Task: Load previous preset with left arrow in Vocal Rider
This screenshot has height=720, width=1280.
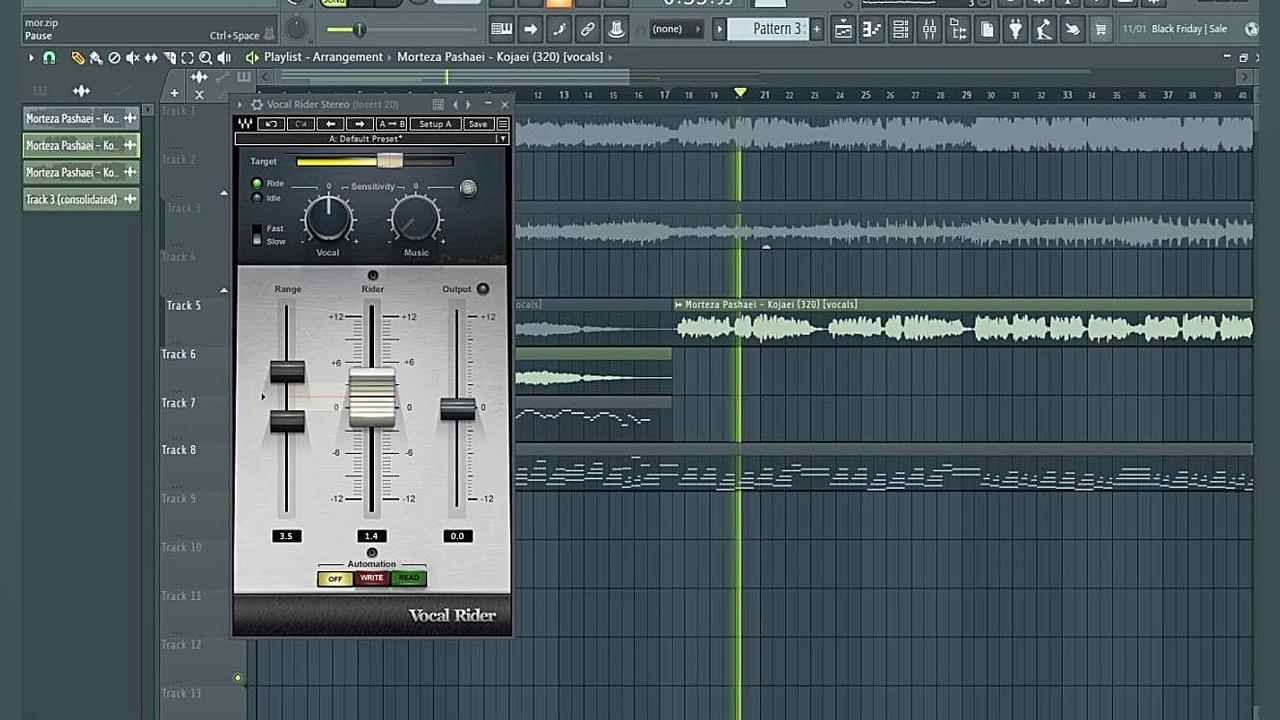Action: tap(330, 124)
